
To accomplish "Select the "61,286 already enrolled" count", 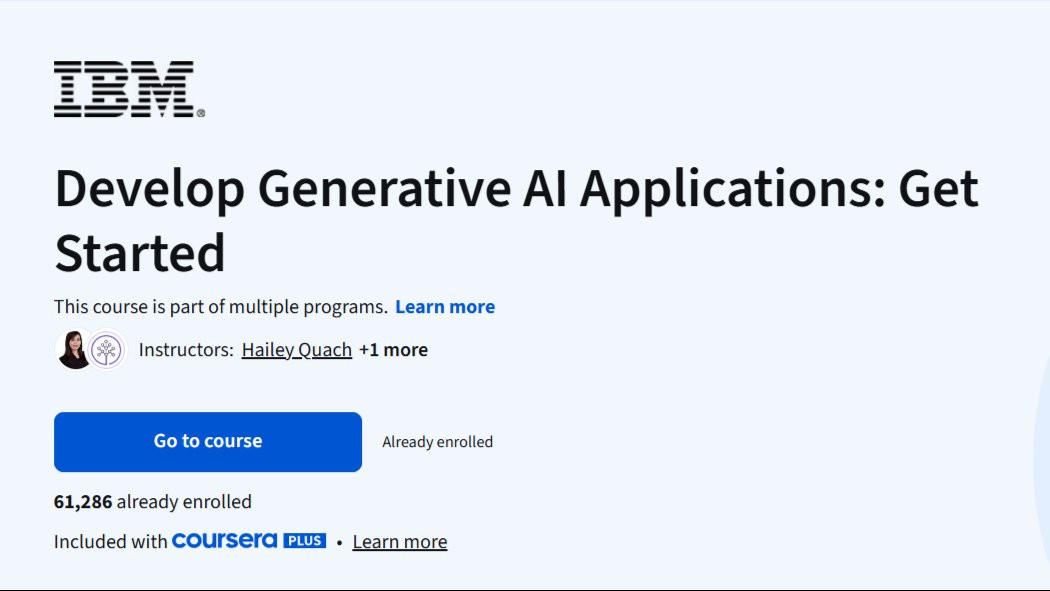I will coord(152,501).
